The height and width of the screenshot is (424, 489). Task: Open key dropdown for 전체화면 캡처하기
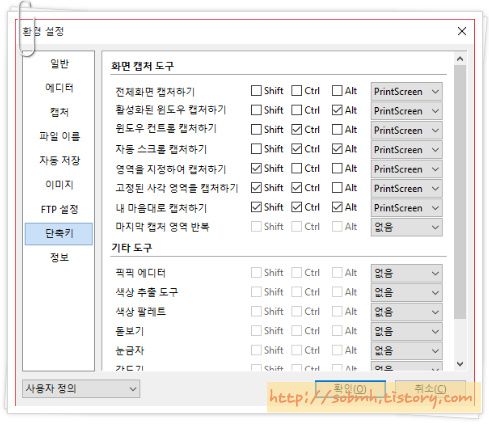click(x=407, y=91)
